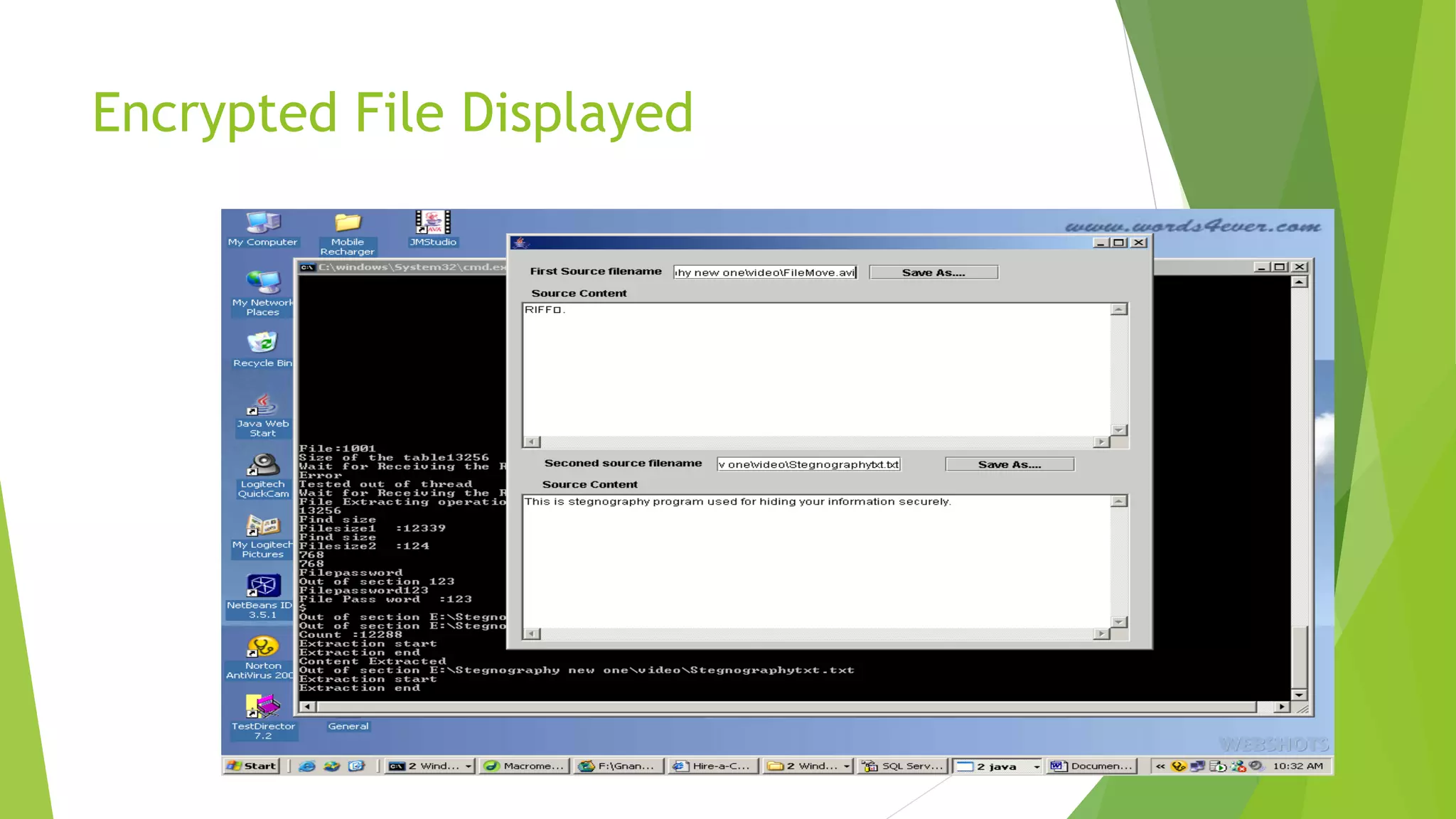Minimize the cmd.exe window
Viewport: 1456px width, 819px height.
point(1262,267)
